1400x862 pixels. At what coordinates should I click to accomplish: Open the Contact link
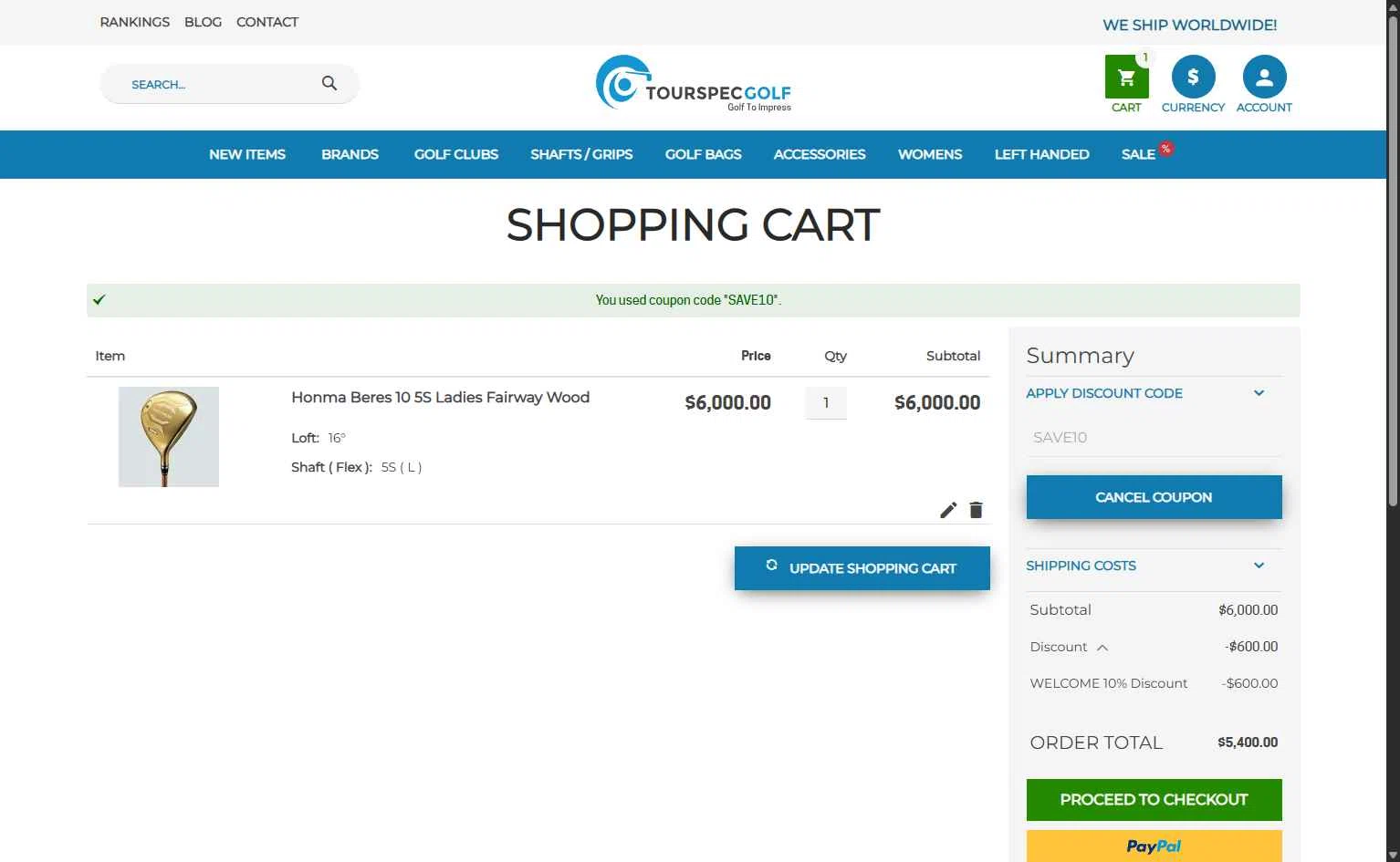point(267,22)
